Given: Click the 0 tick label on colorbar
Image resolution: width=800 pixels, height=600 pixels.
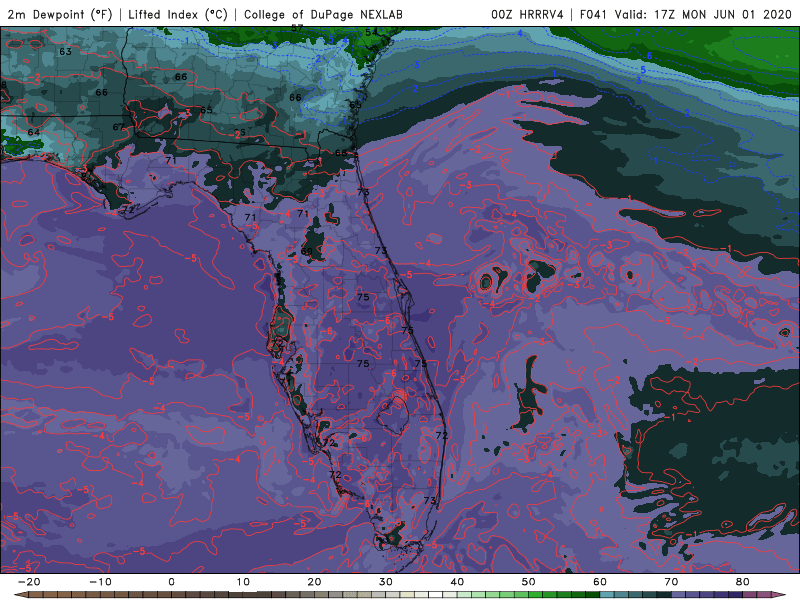Looking at the screenshot, I should click(x=171, y=582).
